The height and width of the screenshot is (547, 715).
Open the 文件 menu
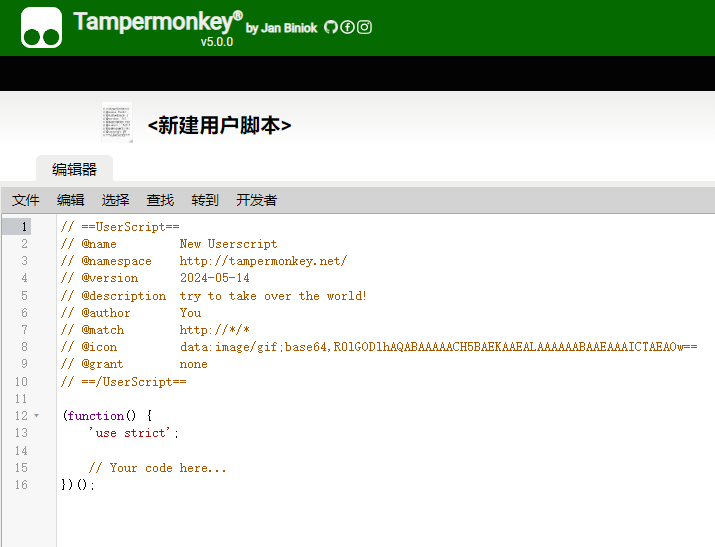26,200
